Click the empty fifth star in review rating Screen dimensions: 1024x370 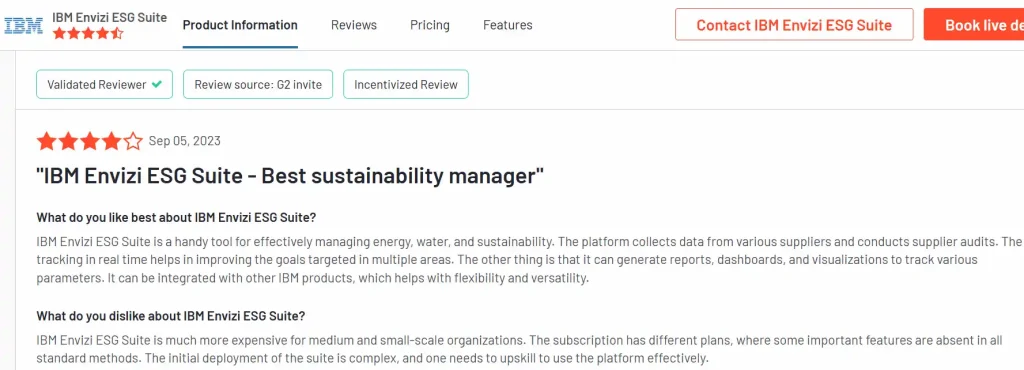click(133, 141)
